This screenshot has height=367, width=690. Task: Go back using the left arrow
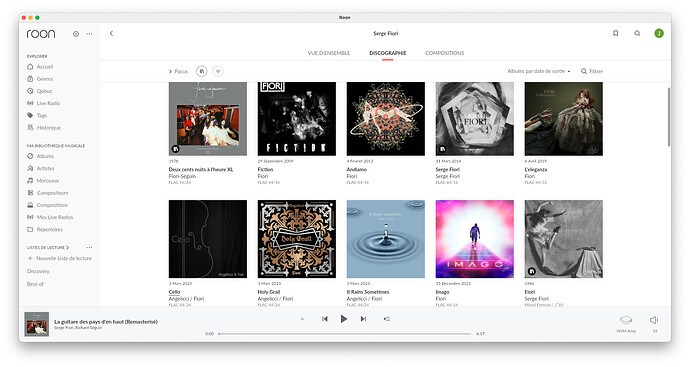[x=111, y=33]
